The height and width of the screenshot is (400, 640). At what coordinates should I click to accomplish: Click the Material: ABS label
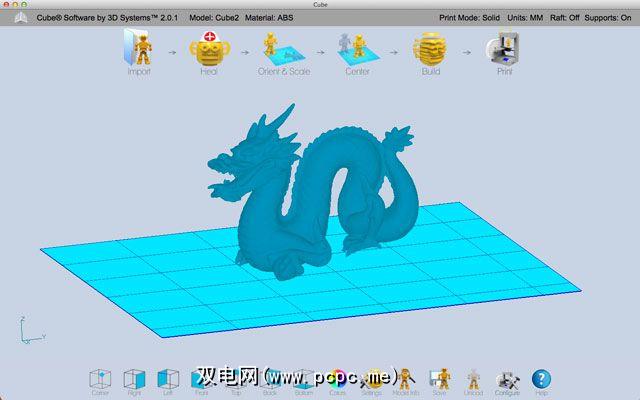point(269,18)
